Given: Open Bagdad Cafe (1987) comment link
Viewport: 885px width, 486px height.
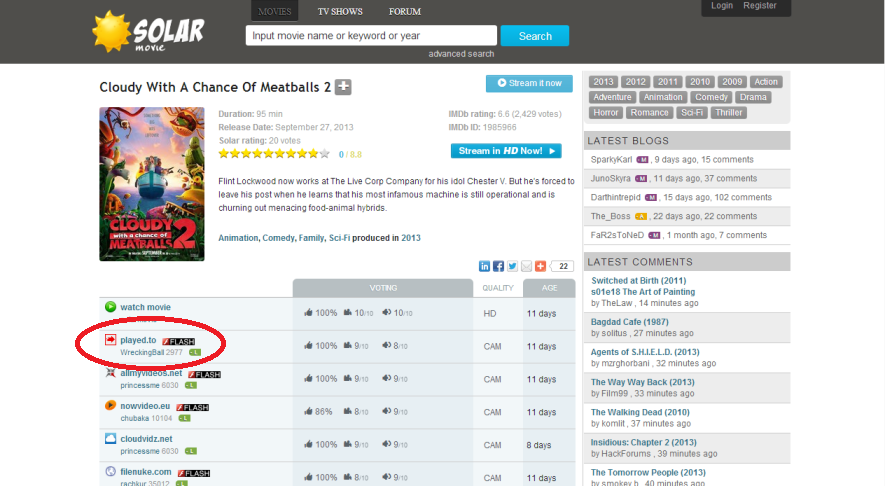Looking at the screenshot, I should [629, 322].
